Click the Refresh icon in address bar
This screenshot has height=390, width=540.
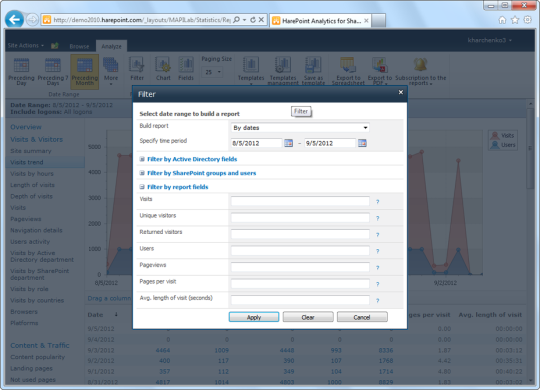(253, 20)
